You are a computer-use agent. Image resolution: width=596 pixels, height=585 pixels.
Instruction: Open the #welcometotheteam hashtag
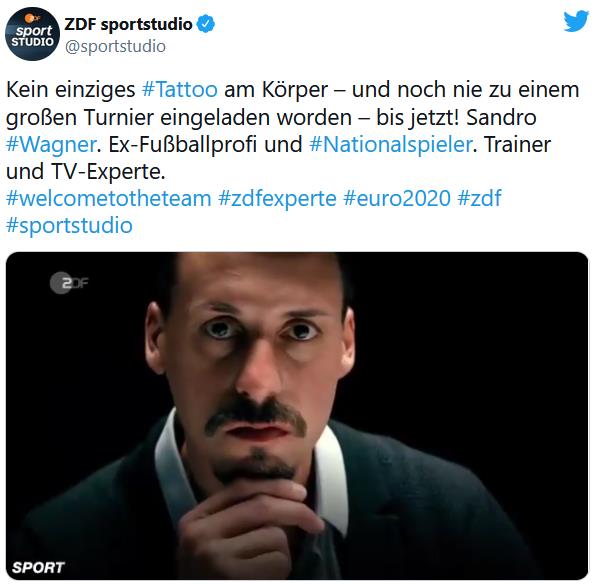click(x=109, y=198)
